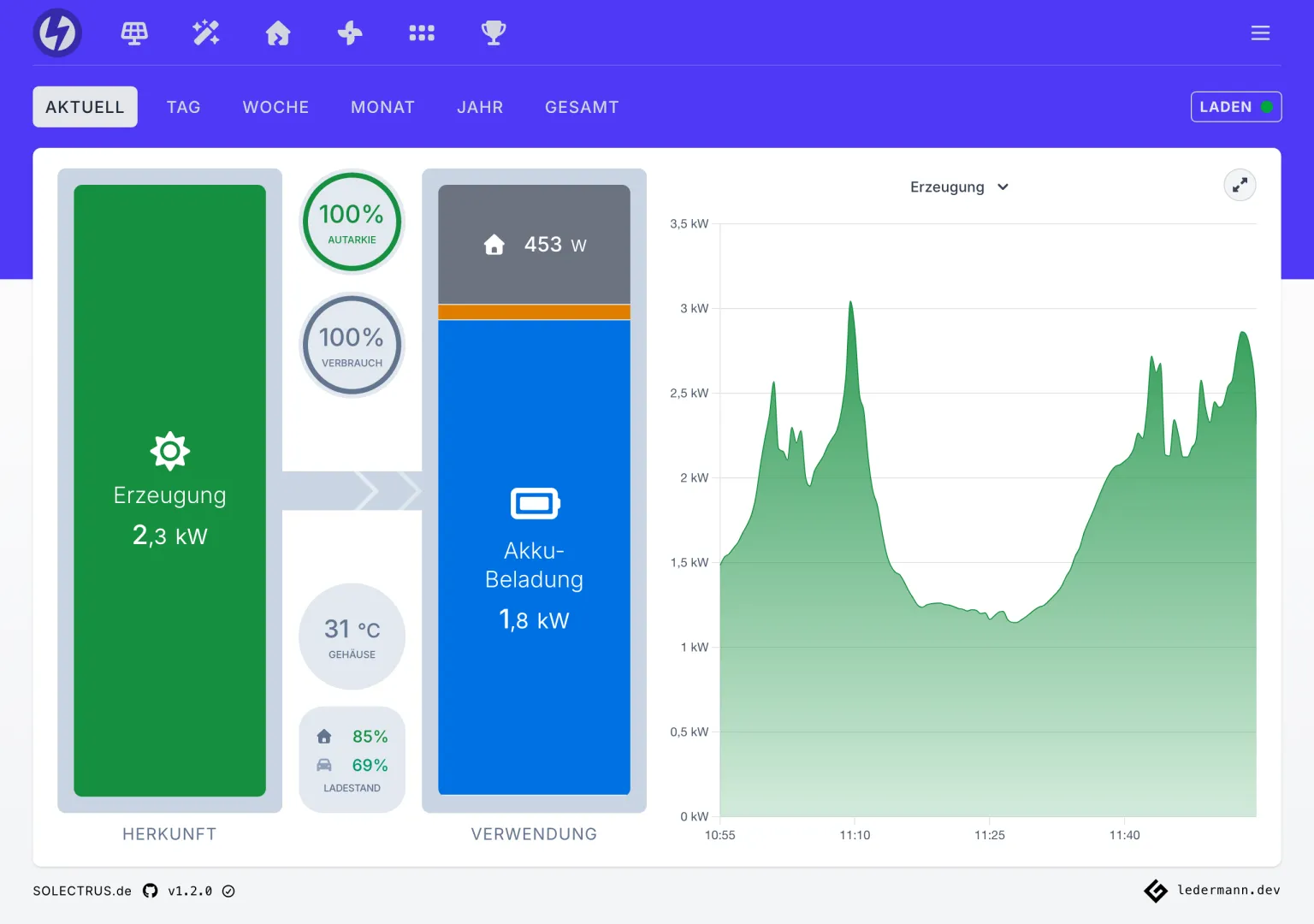Click the thin orange consumption segment

click(x=535, y=312)
